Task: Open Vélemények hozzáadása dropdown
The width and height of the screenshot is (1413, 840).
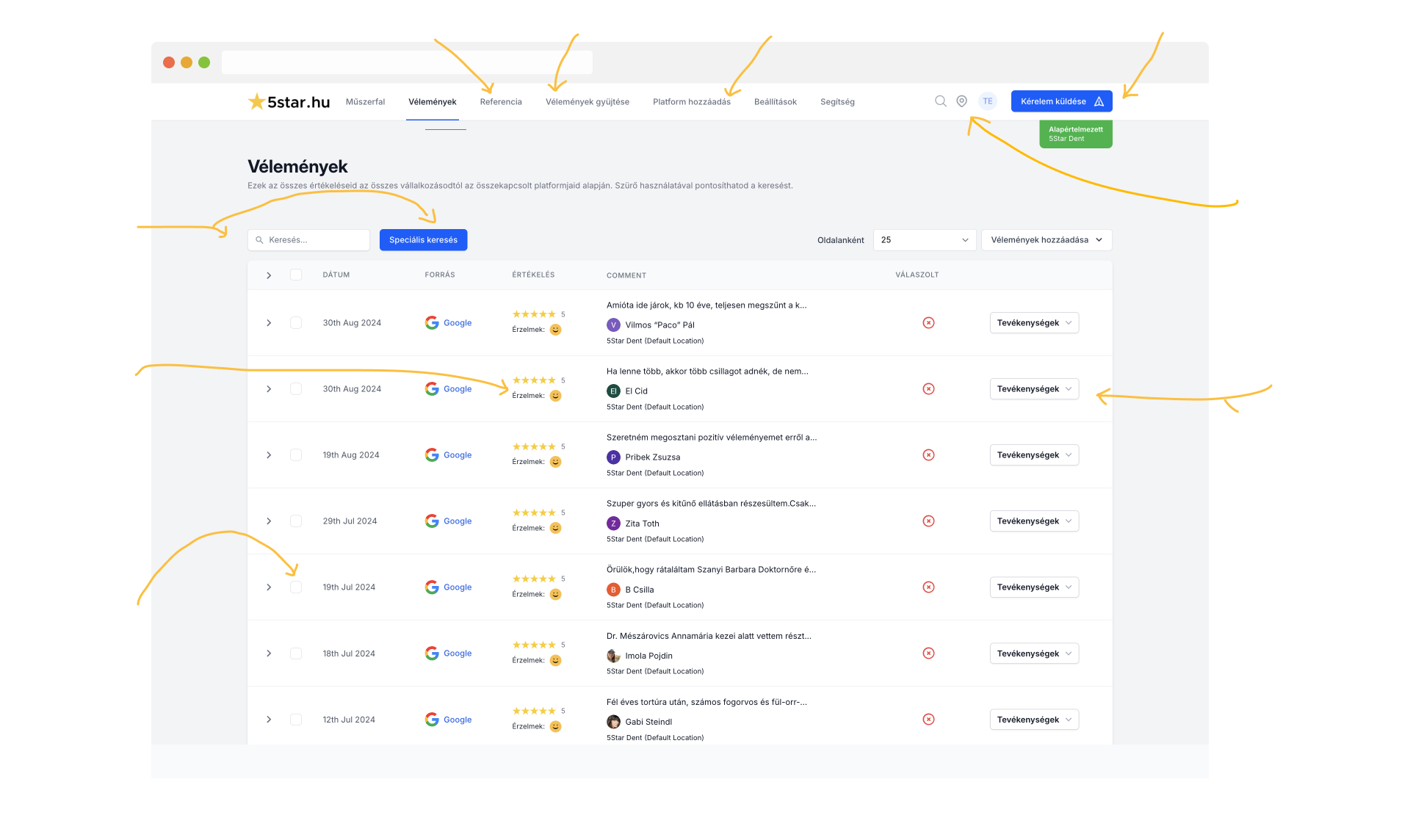Action: (x=1046, y=240)
